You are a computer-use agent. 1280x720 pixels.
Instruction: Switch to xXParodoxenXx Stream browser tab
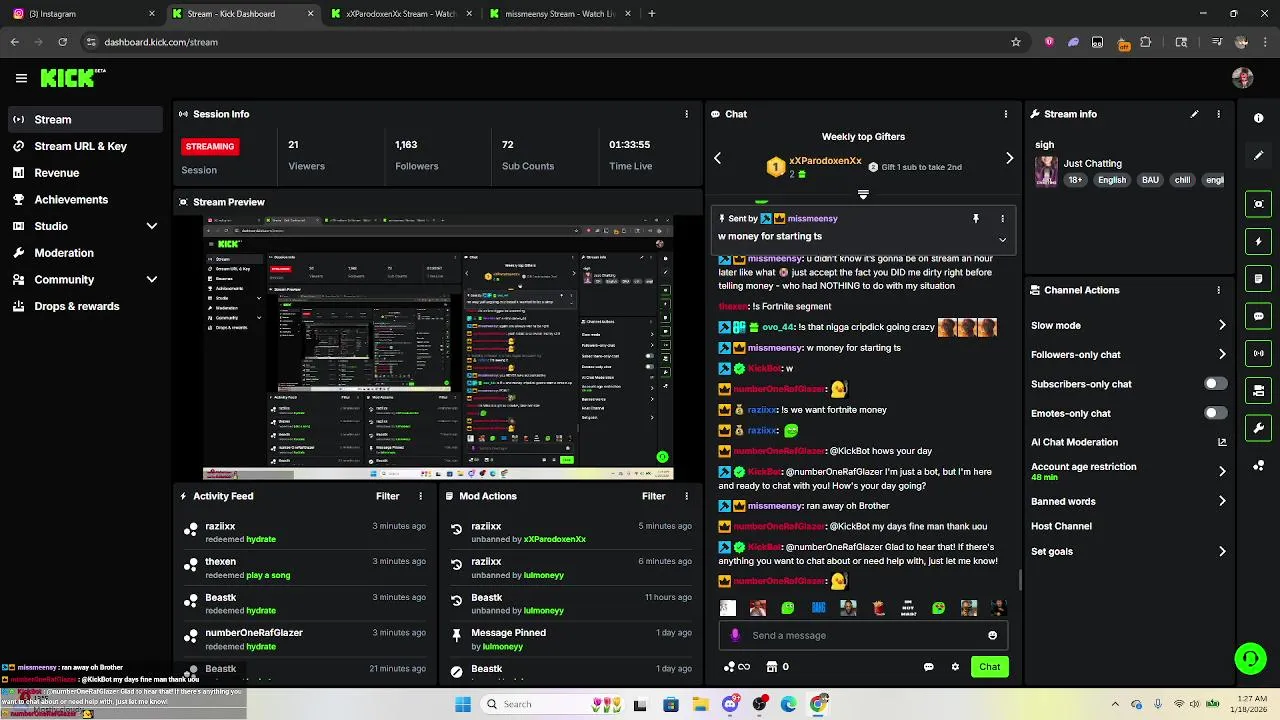click(x=400, y=14)
